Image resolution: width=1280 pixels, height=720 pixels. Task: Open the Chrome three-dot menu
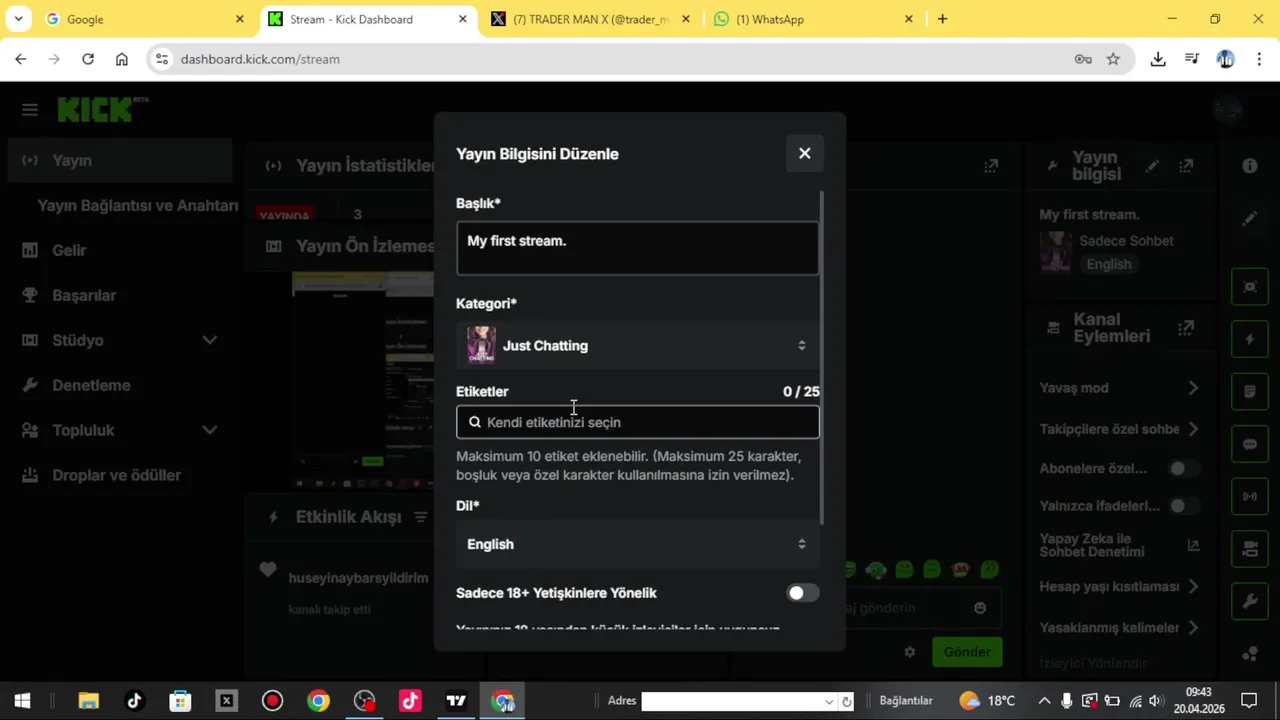pos(1259,59)
